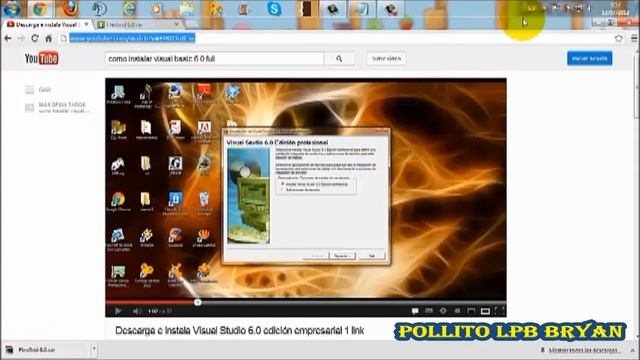Play the YouTube video
The height and width of the screenshot is (360, 640).
[x=118, y=311]
